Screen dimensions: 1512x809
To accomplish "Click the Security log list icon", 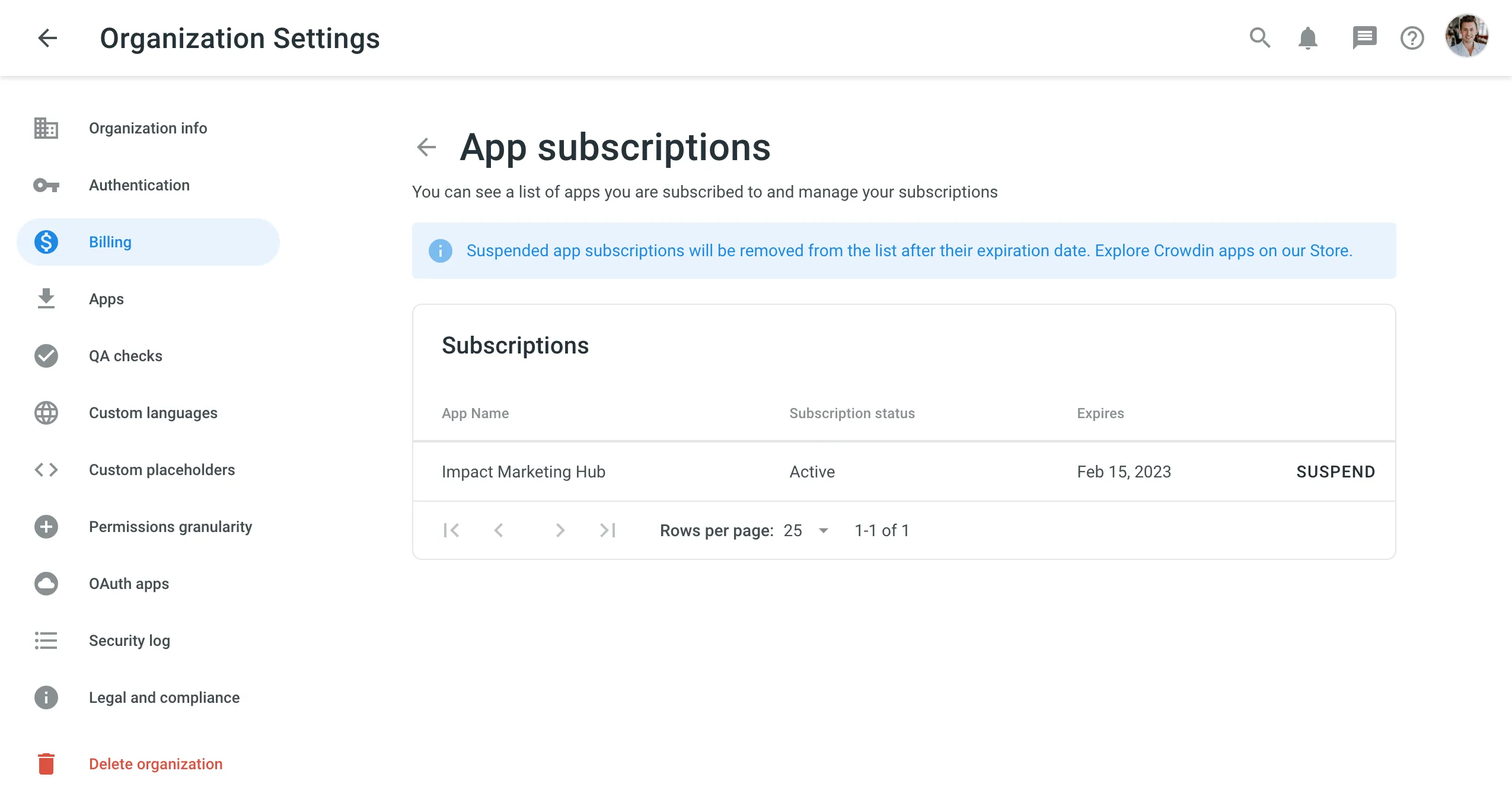I will point(46,640).
